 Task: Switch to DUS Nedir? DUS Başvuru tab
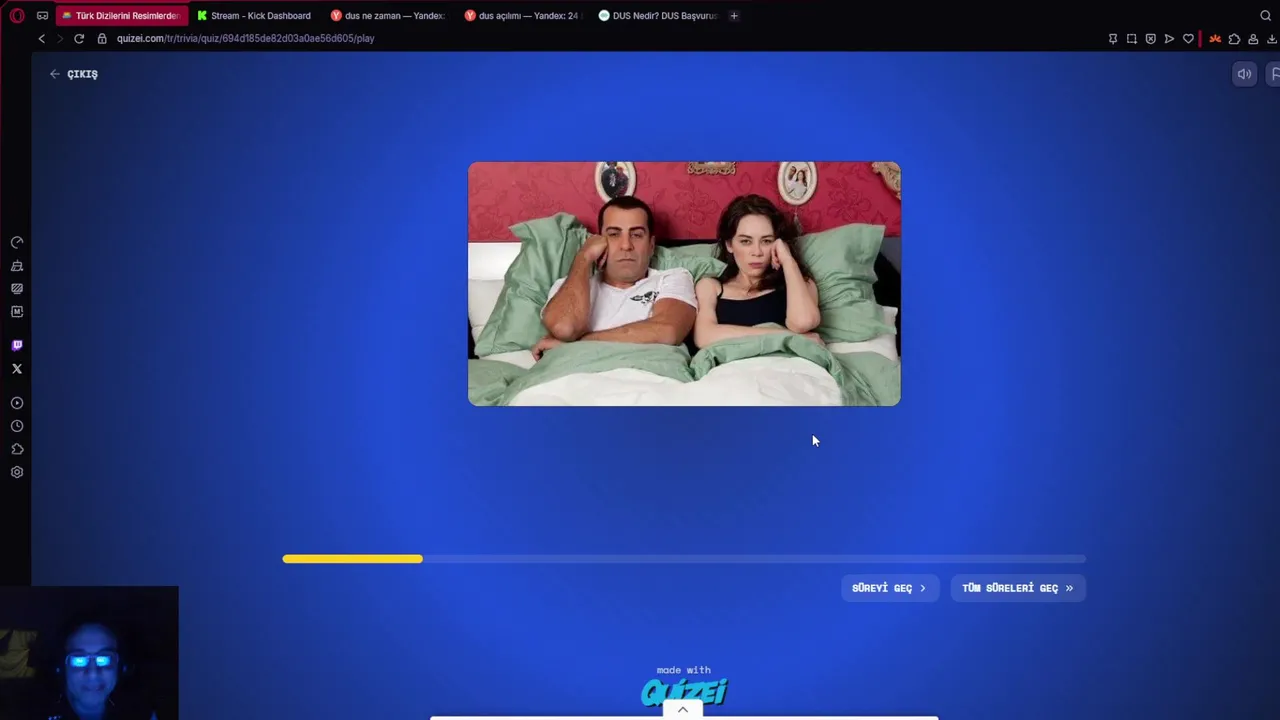coord(657,15)
